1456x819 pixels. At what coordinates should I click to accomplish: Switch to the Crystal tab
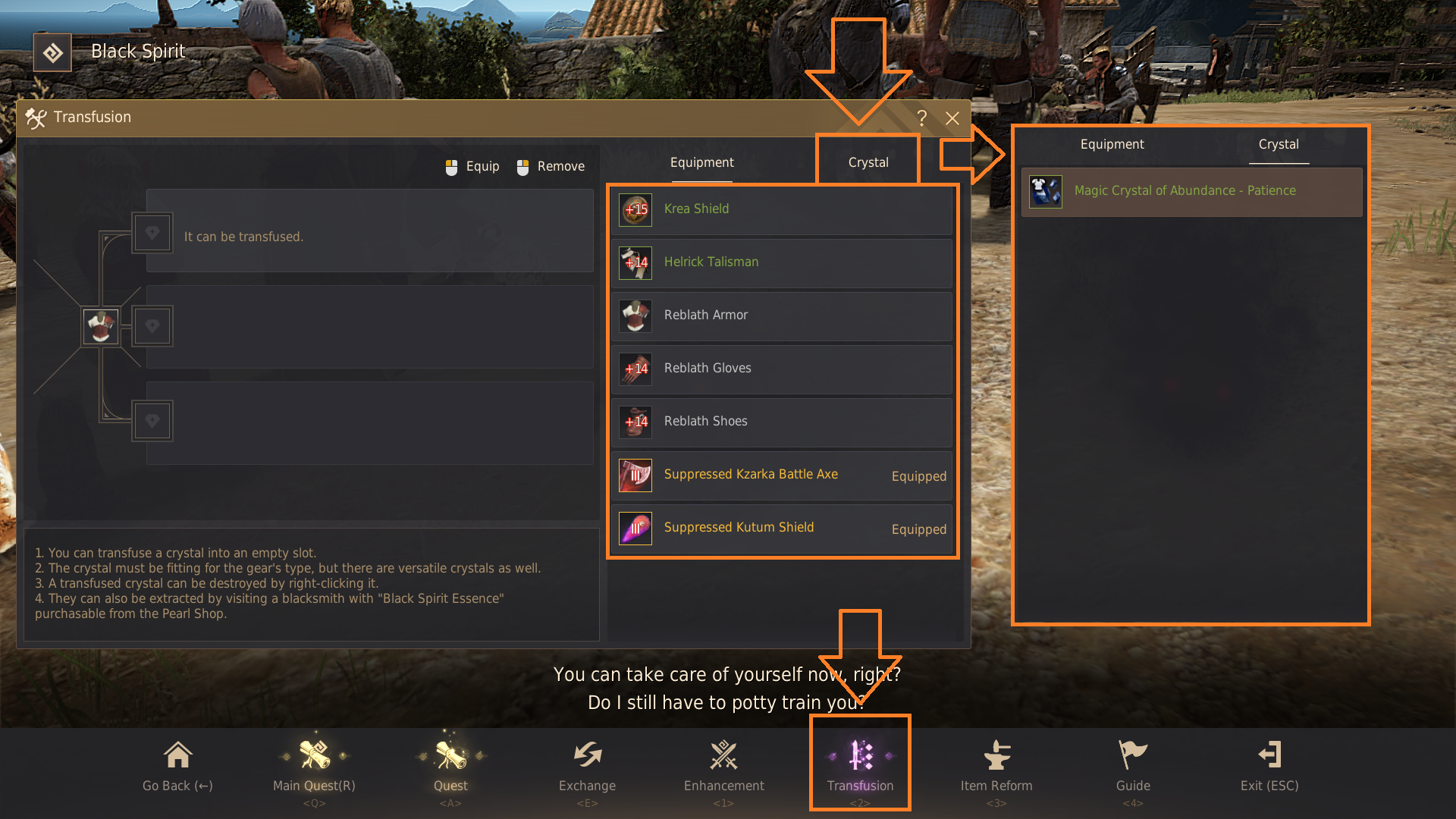[868, 162]
